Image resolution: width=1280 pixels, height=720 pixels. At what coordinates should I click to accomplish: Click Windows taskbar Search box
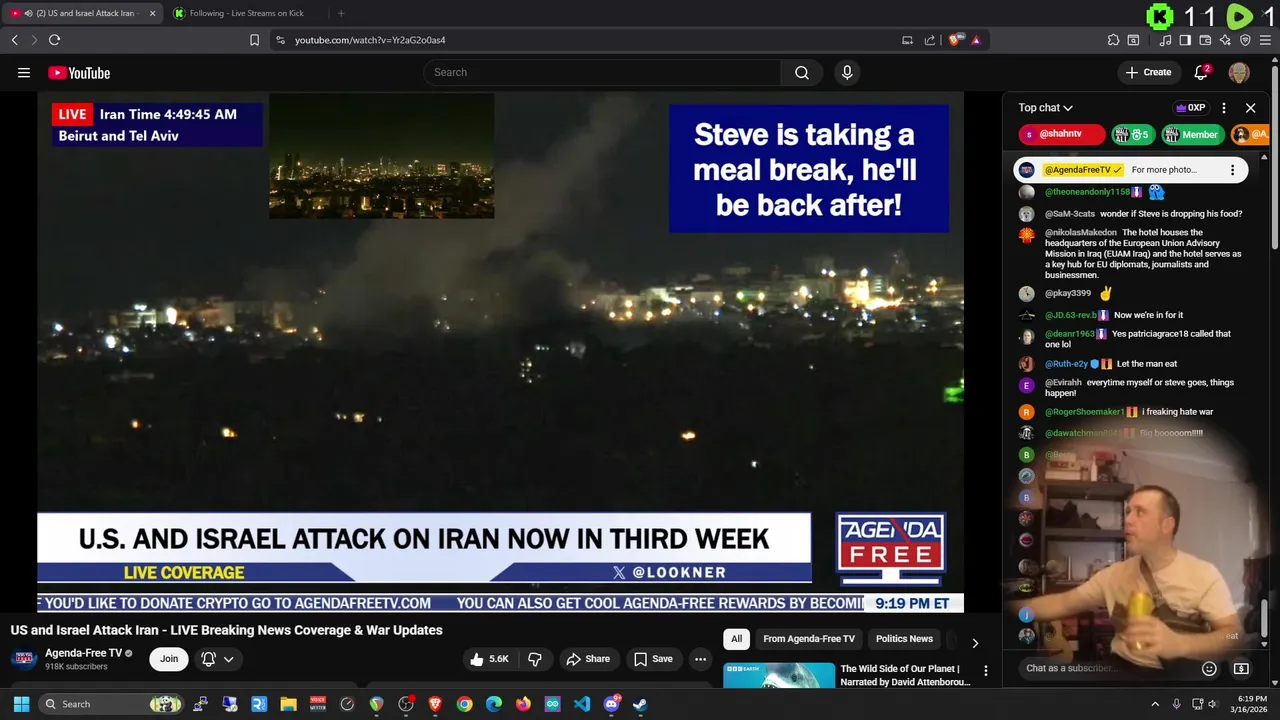112,704
